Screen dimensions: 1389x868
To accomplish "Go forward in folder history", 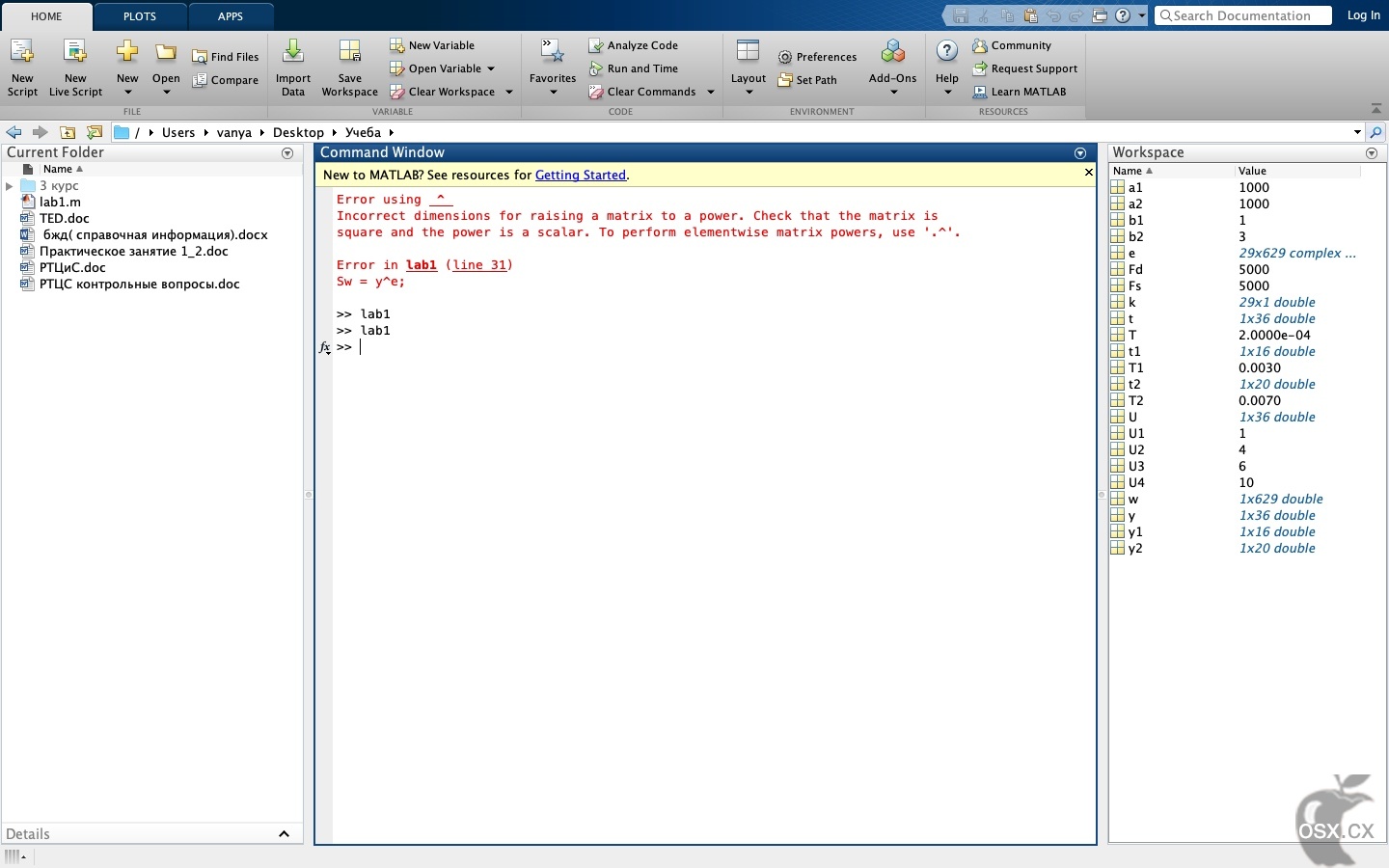I will (40, 132).
